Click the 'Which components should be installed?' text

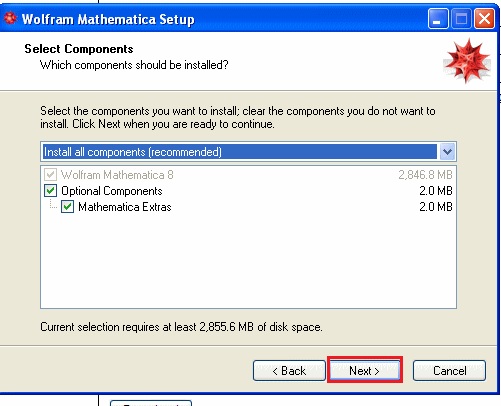(x=134, y=65)
